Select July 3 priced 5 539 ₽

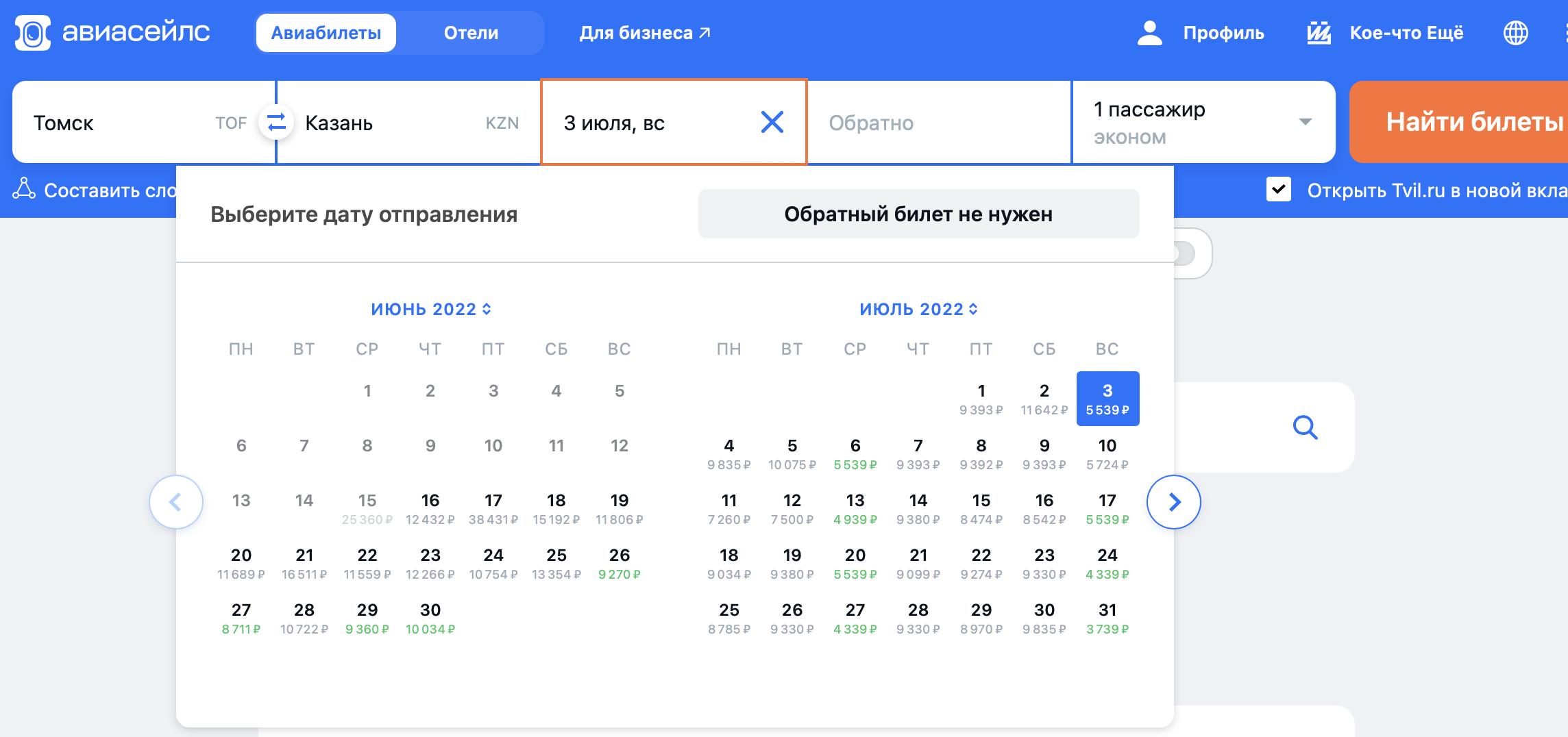[x=1107, y=399]
